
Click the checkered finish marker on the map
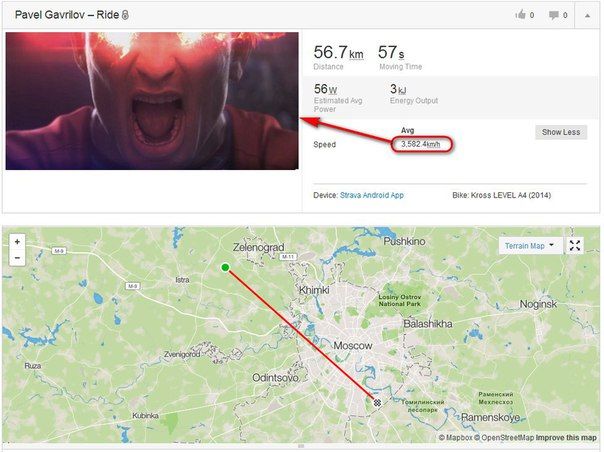[378, 402]
